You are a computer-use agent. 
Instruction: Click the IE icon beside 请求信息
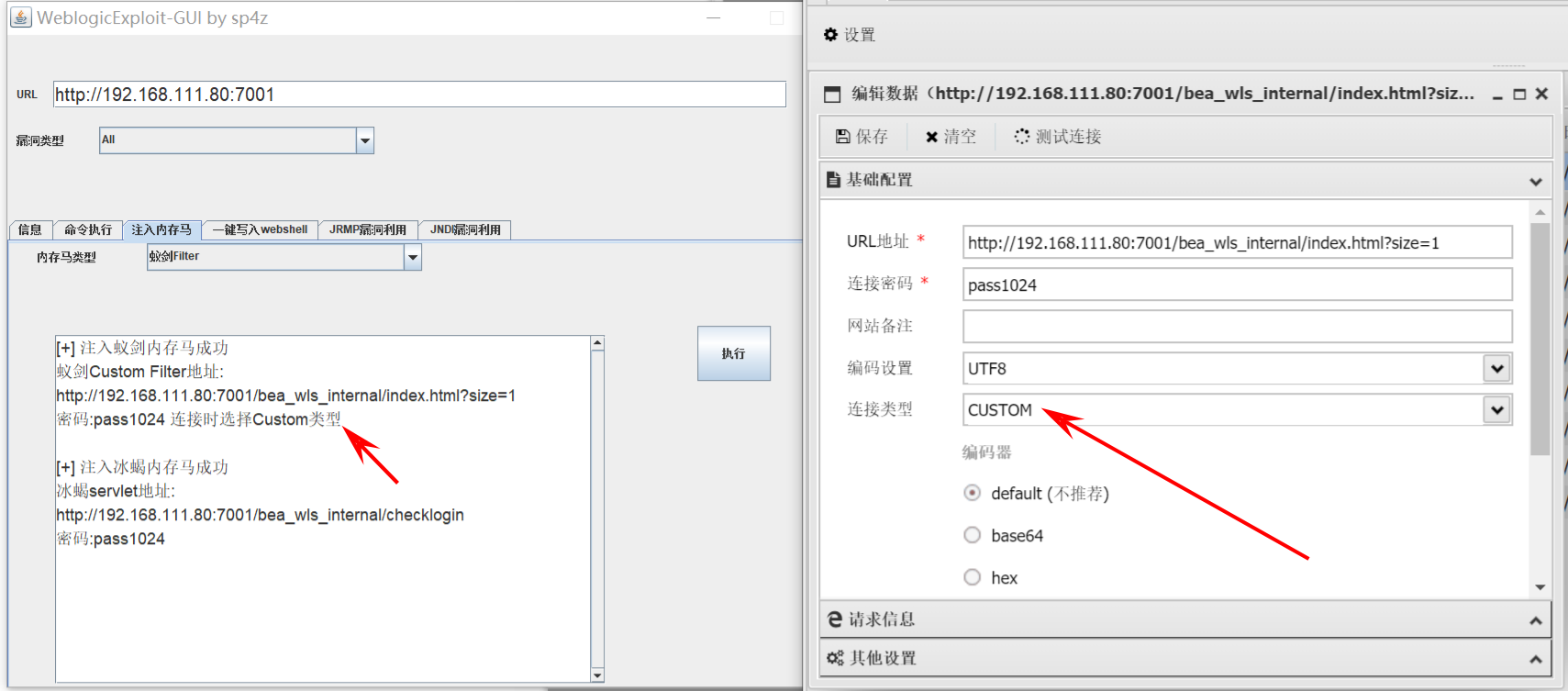(x=834, y=619)
